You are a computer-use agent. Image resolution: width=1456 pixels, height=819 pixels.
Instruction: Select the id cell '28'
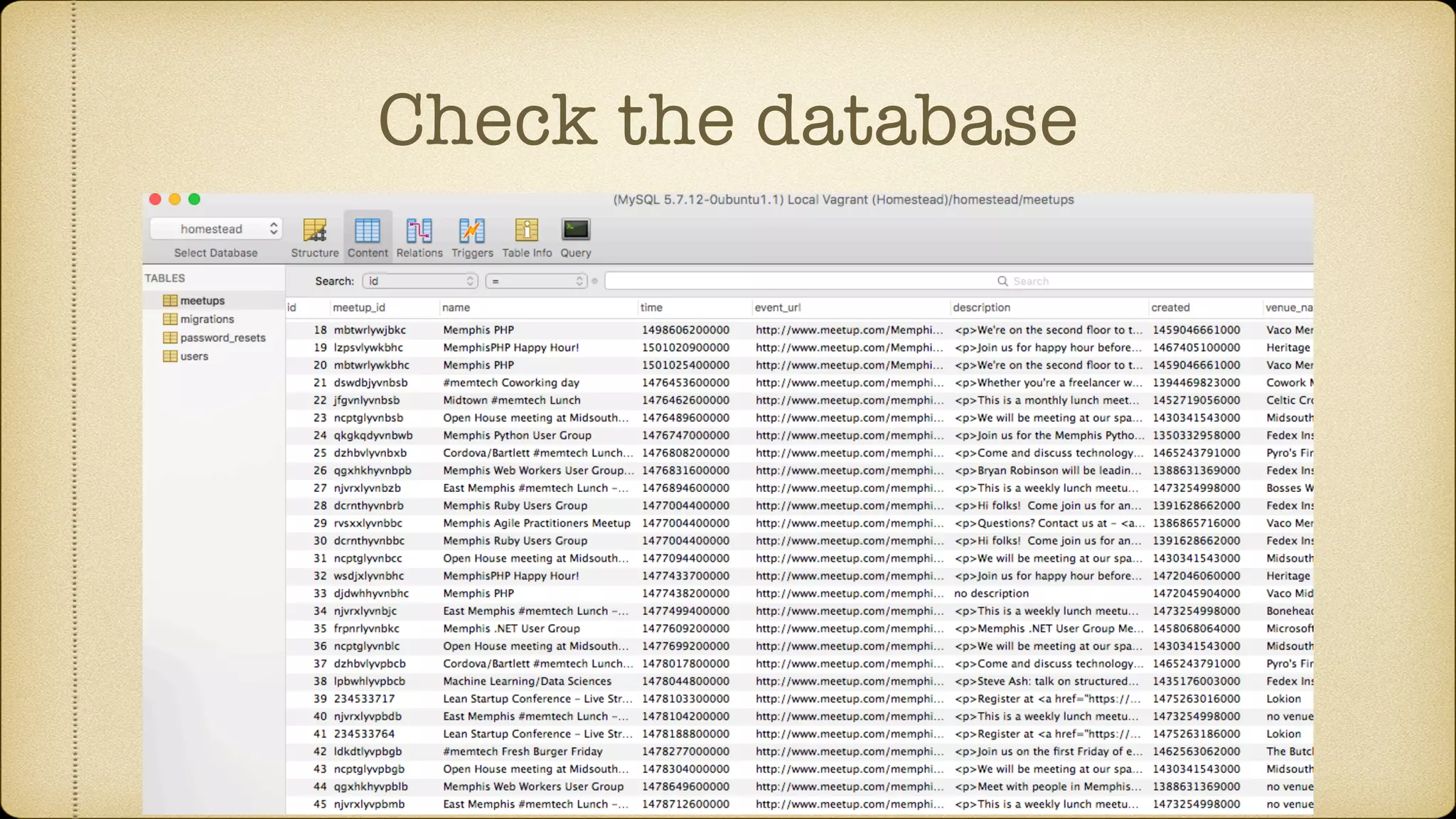320,505
